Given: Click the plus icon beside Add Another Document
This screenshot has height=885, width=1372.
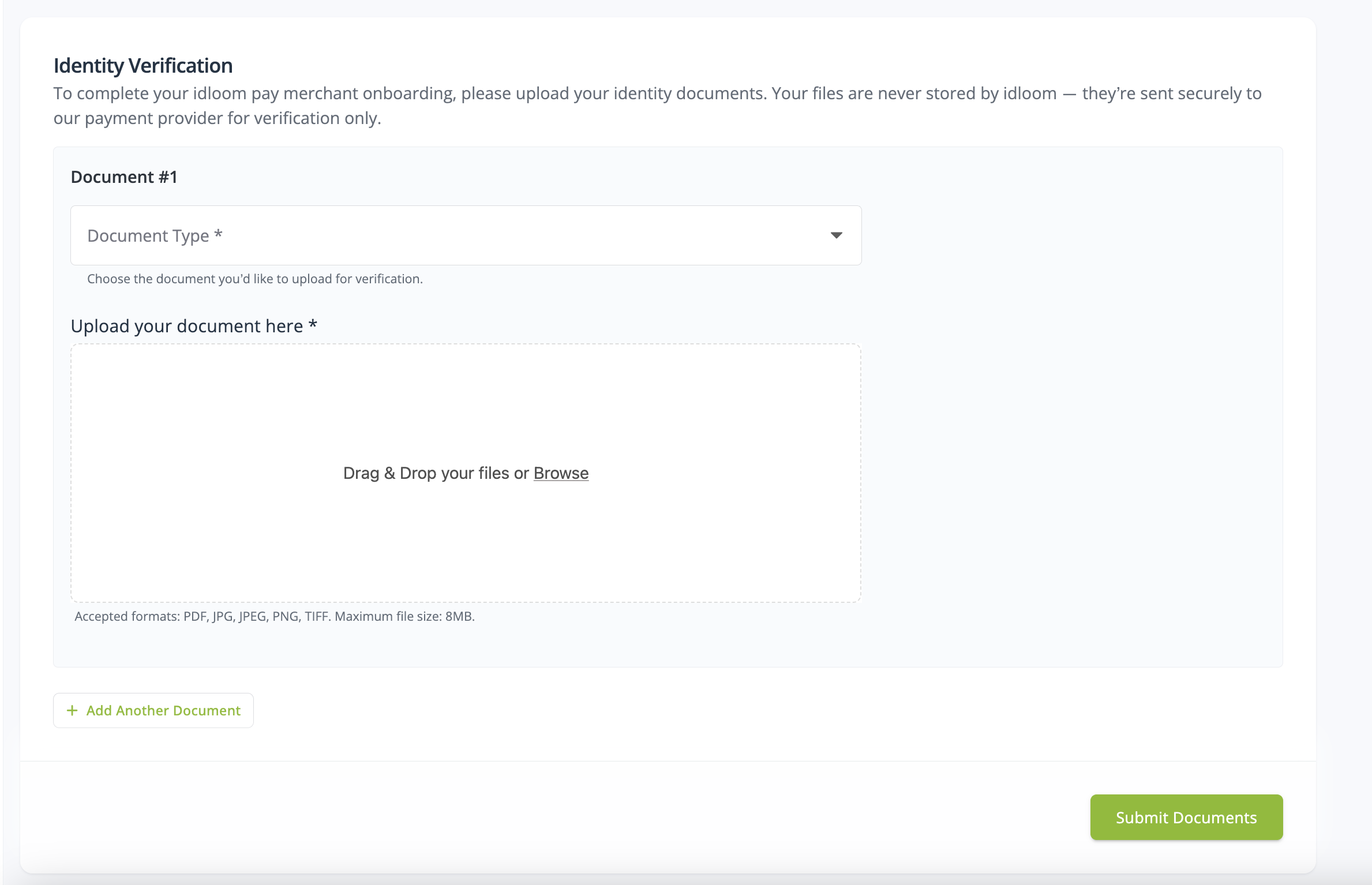Looking at the screenshot, I should [x=73, y=710].
